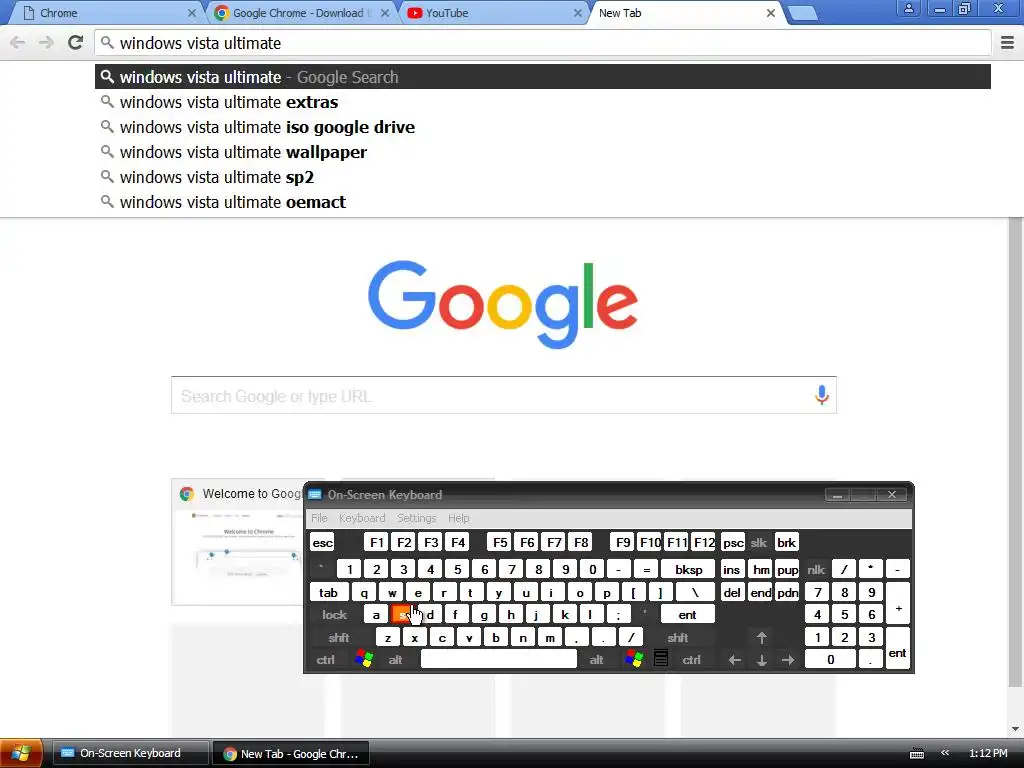1024x768 pixels.
Task: Click the right Windows logo key on keyboard
Action: (x=633, y=659)
